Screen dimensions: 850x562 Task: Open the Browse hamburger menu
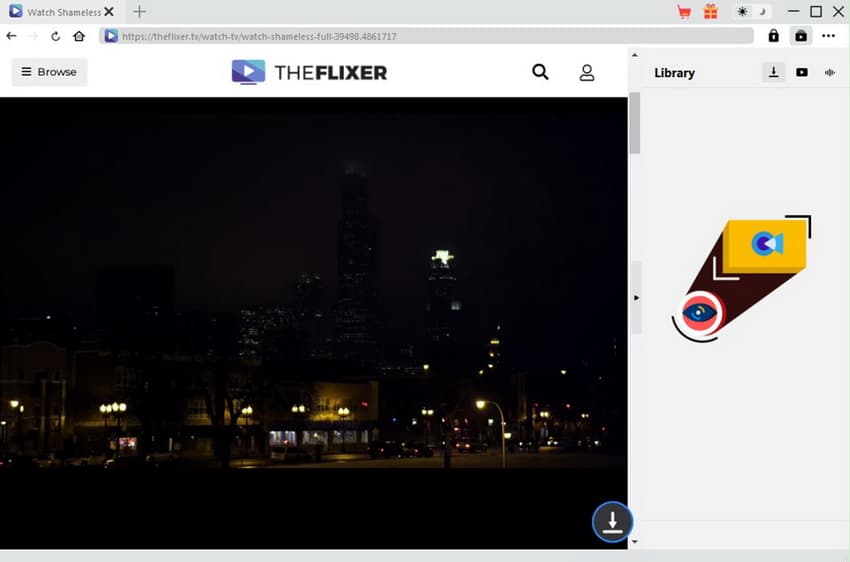coord(49,72)
